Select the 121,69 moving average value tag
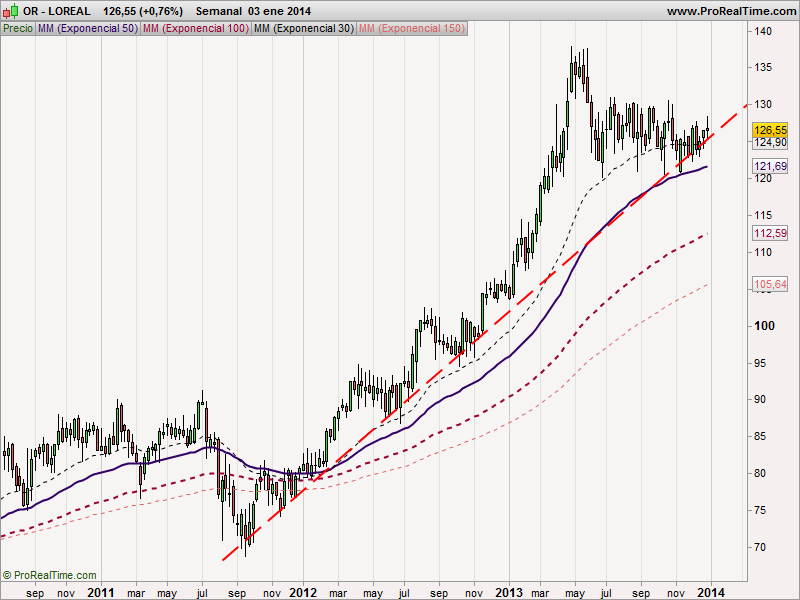The image size is (800, 600). pyautogui.click(x=770, y=166)
